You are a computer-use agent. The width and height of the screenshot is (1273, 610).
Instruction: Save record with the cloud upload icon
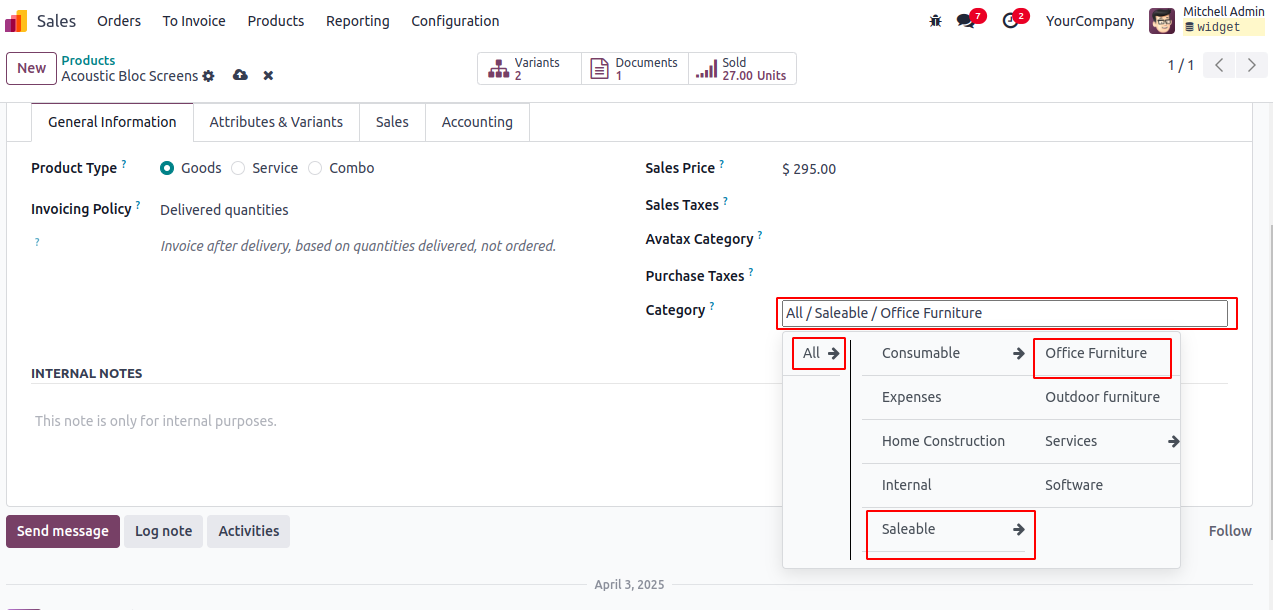click(240, 76)
